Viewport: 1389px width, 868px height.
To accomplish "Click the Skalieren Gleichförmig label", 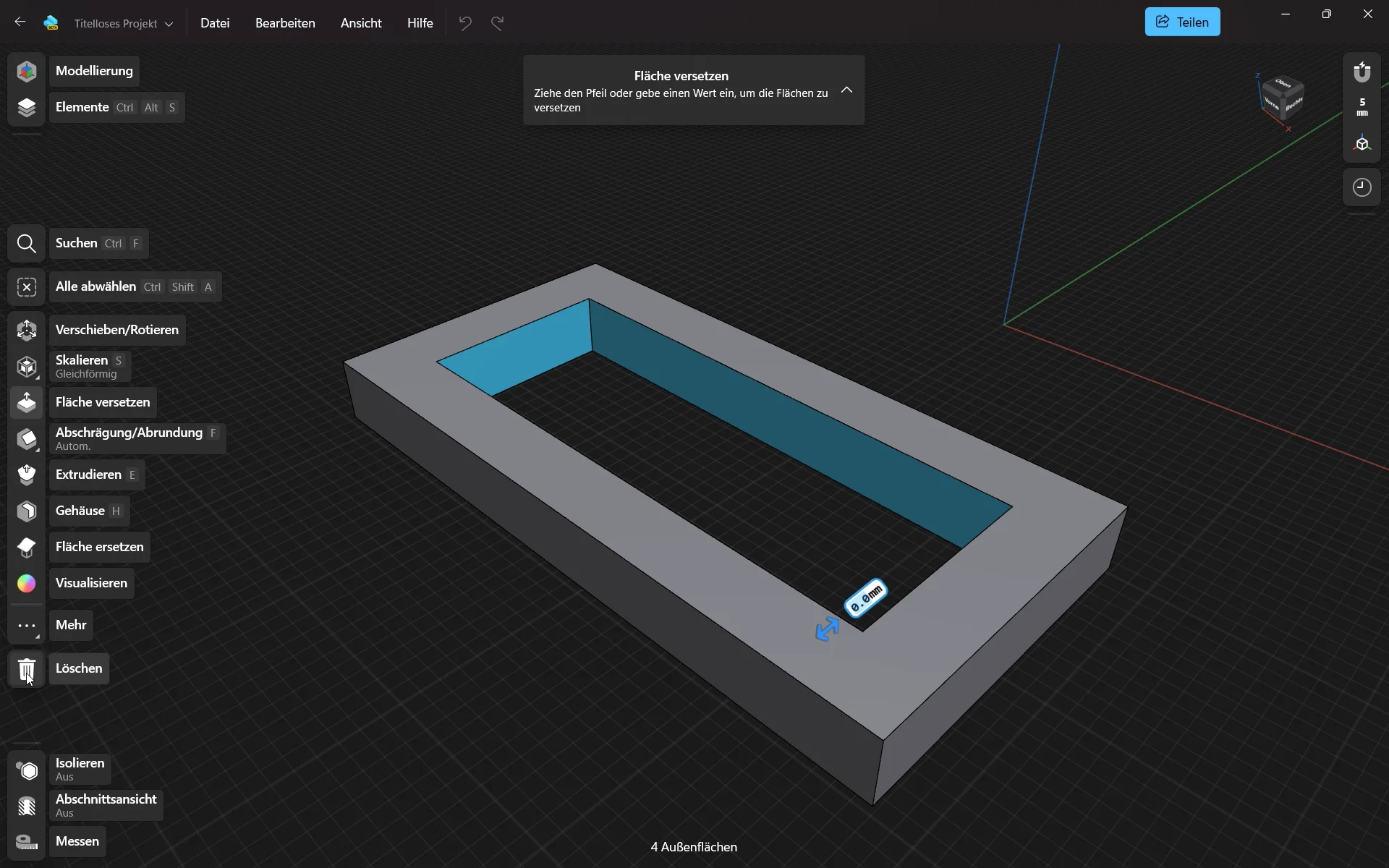I will (x=90, y=367).
